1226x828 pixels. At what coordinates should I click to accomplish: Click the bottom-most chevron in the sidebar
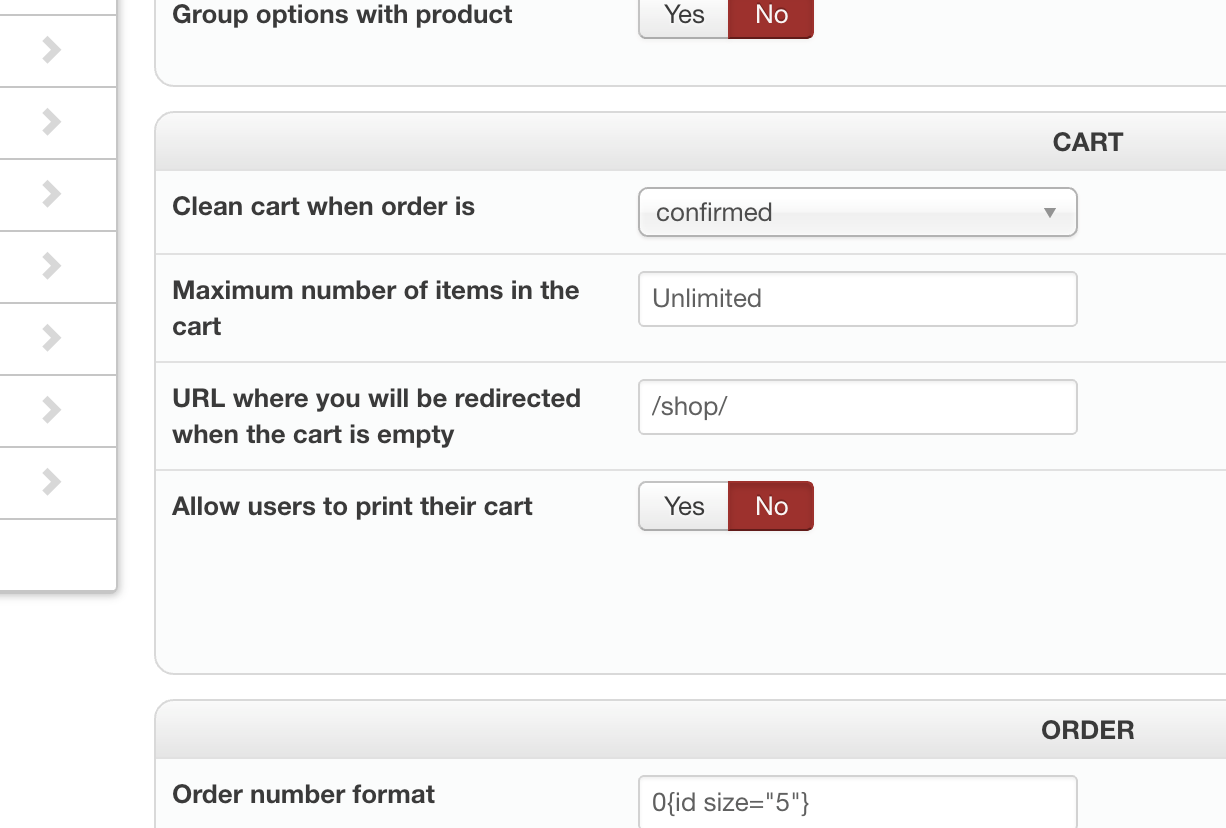(x=52, y=482)
